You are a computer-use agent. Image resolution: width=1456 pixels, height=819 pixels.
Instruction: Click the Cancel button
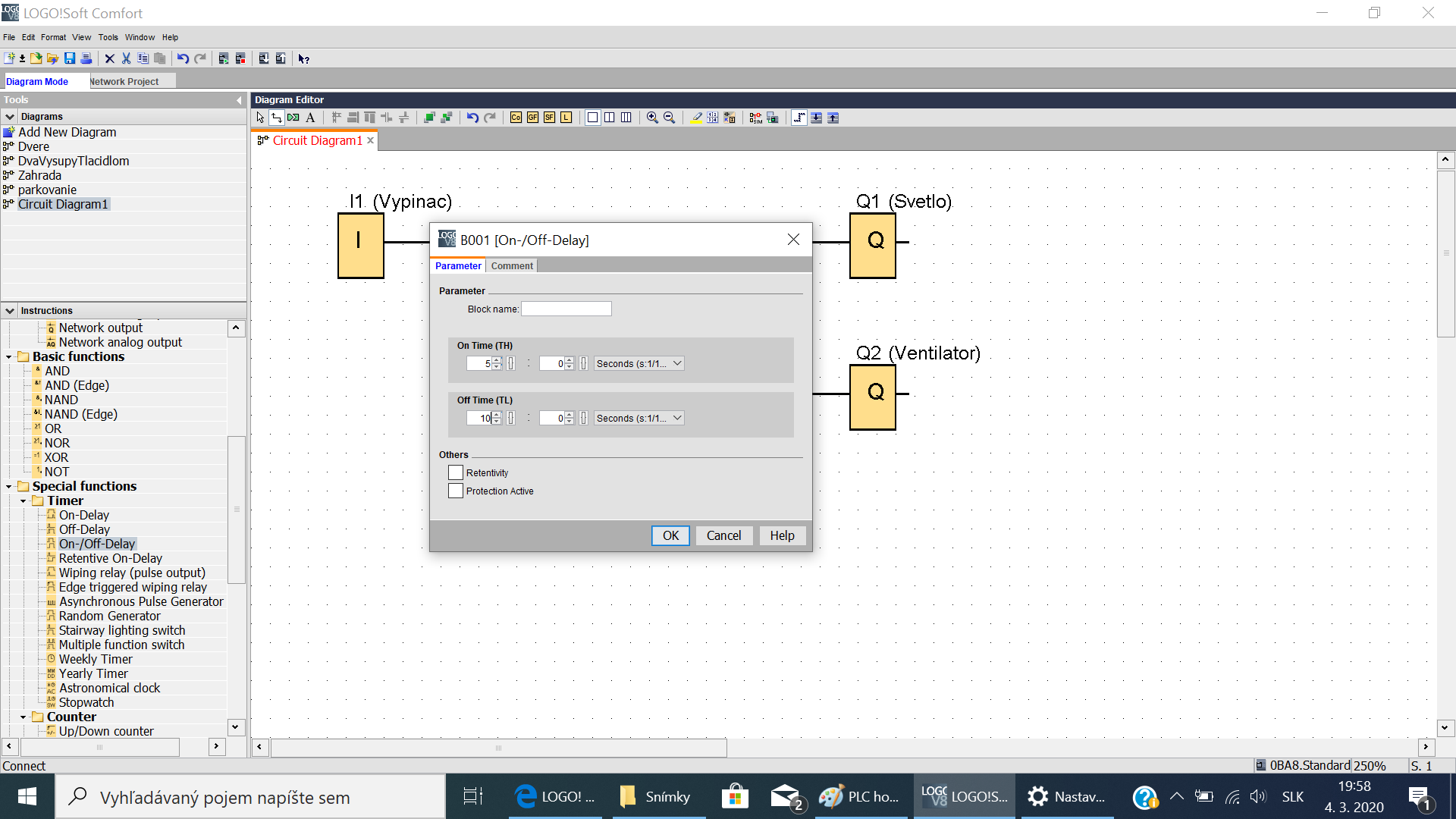[x=723, y=535]
